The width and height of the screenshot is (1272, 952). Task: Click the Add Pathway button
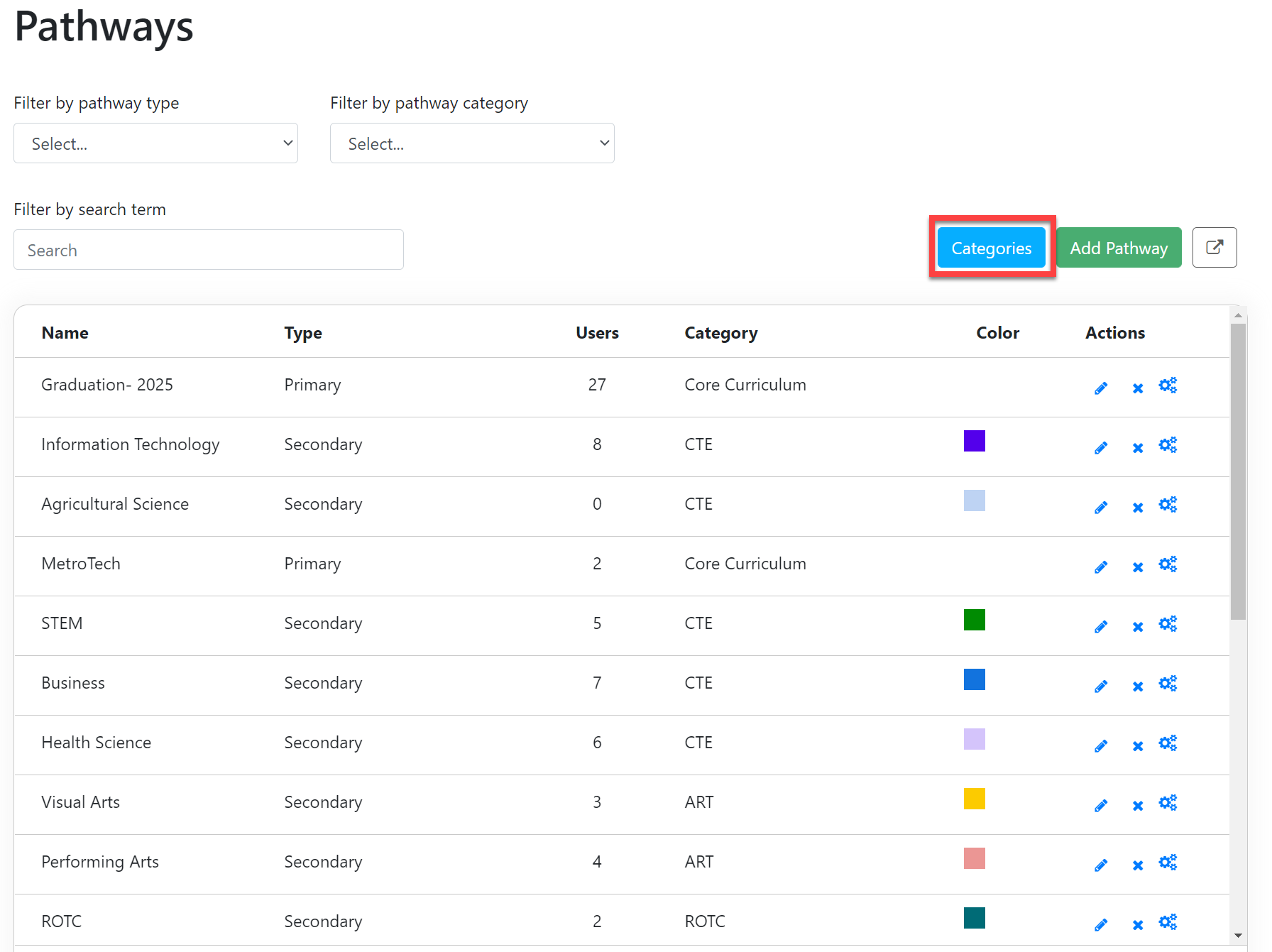click(x=1119, y=248)
